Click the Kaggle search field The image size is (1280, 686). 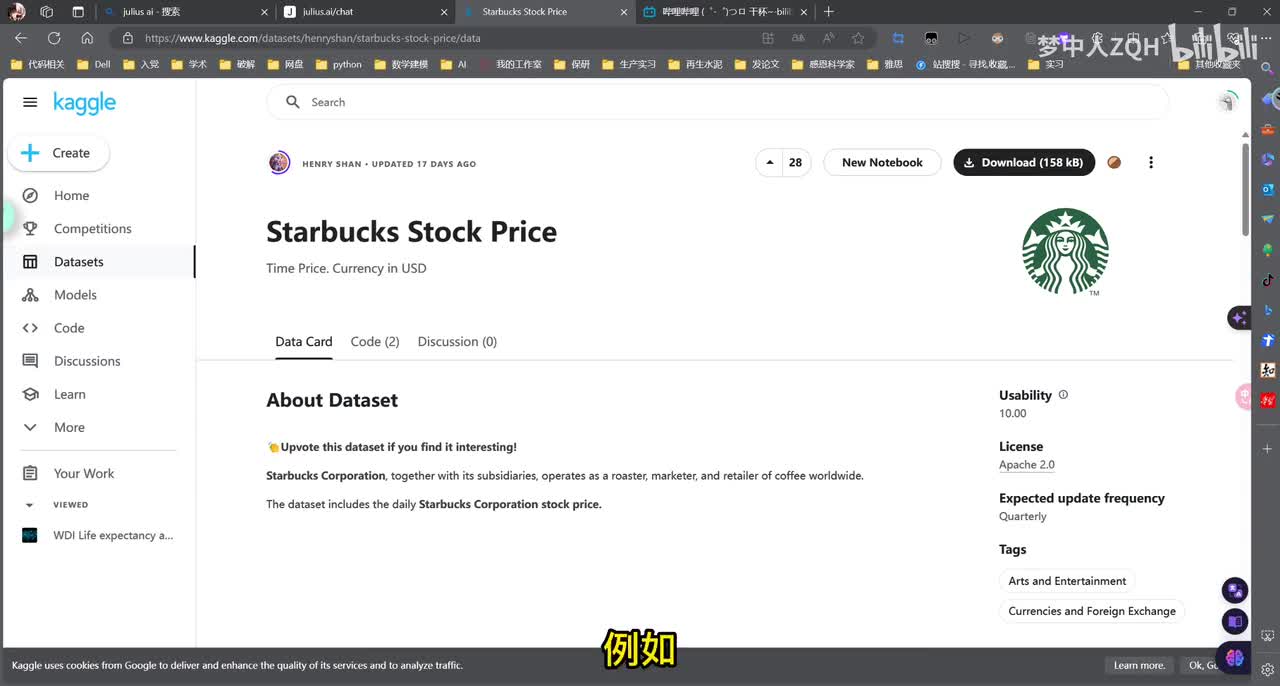pyautogui.click(x=716, y=102)
